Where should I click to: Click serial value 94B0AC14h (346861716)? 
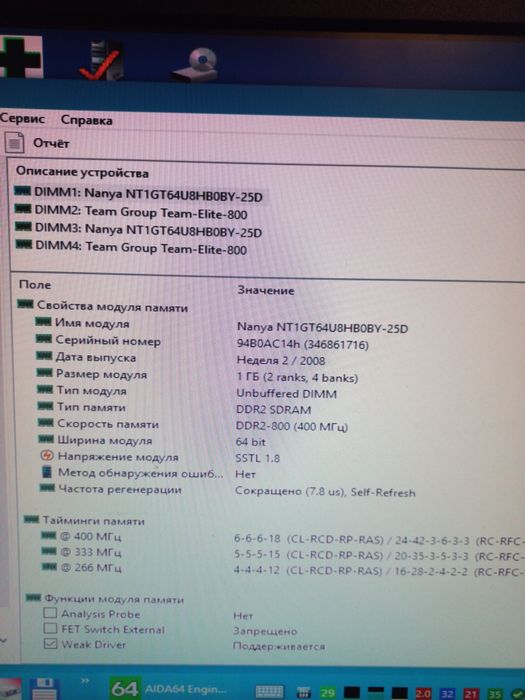pos(303,345)
